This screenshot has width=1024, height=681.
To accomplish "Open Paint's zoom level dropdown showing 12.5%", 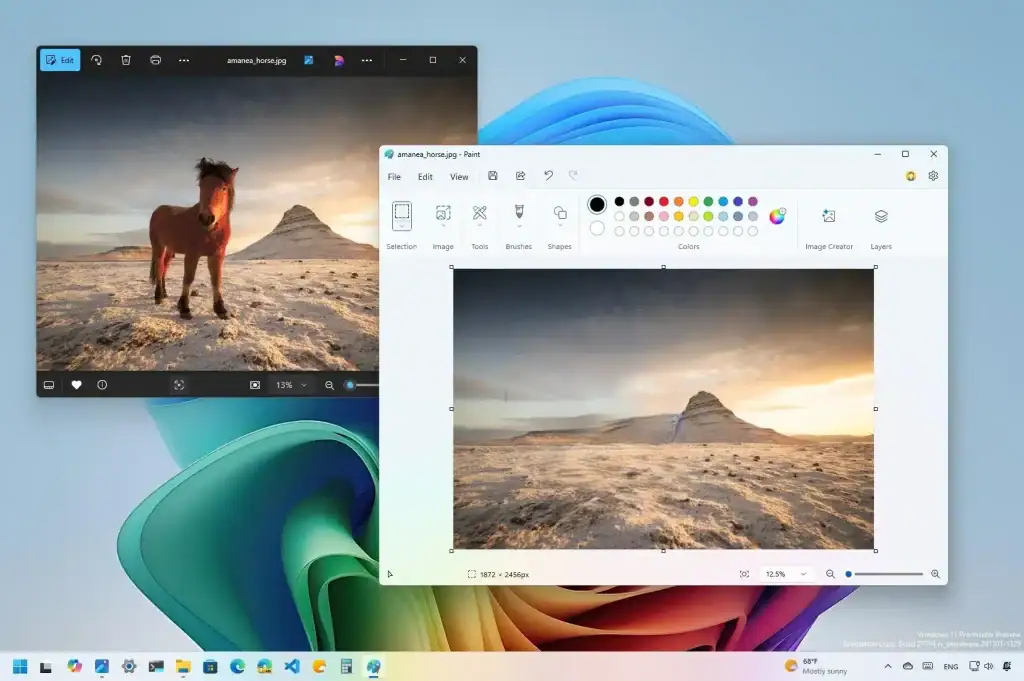I will [x=786, y=574].
